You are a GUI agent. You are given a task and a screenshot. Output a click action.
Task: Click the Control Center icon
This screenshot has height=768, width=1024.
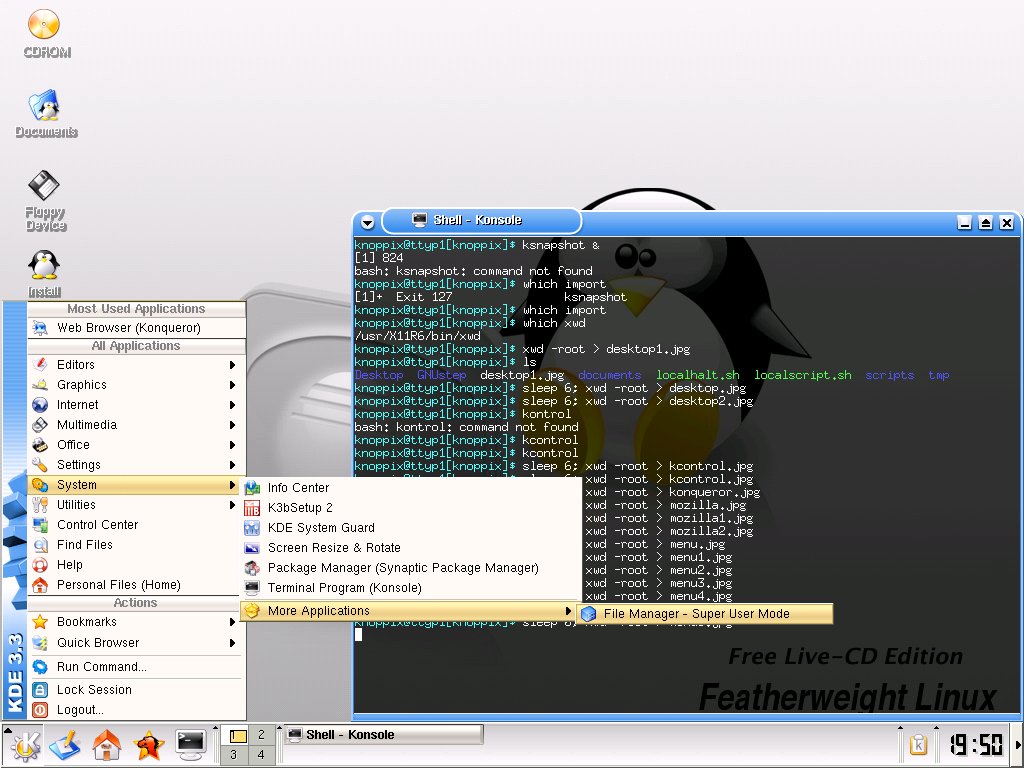click(40, 524)
